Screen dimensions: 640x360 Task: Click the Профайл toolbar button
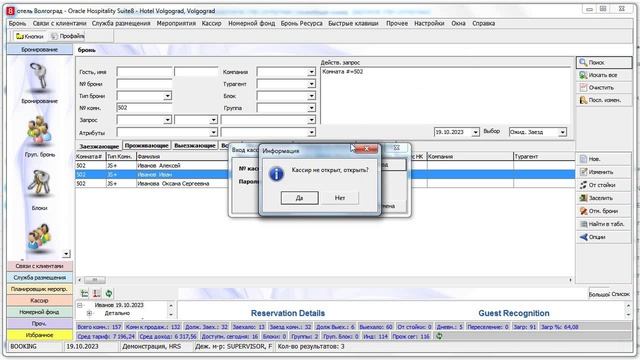coord(67,36)
